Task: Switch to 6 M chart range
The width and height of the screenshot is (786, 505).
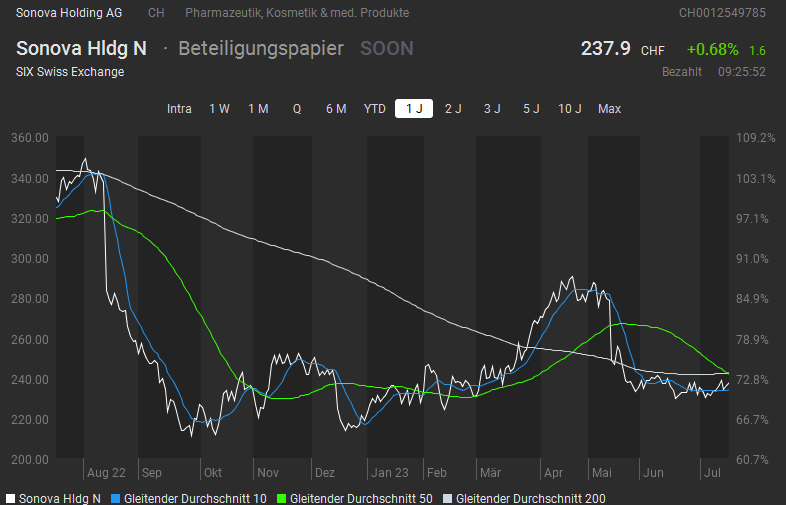Action: (x=336, y=109)
